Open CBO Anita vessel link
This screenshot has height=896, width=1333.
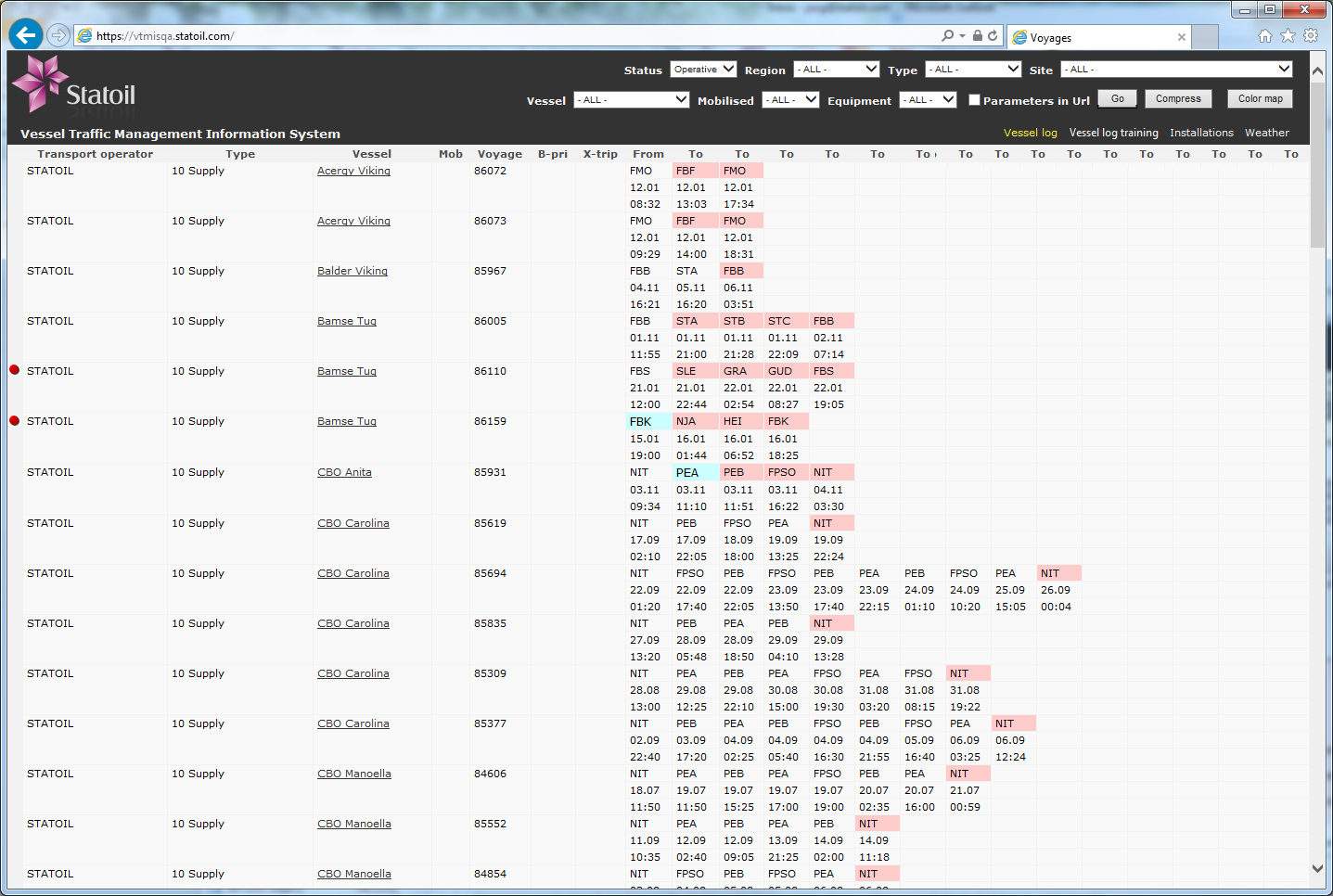(344, 472)
